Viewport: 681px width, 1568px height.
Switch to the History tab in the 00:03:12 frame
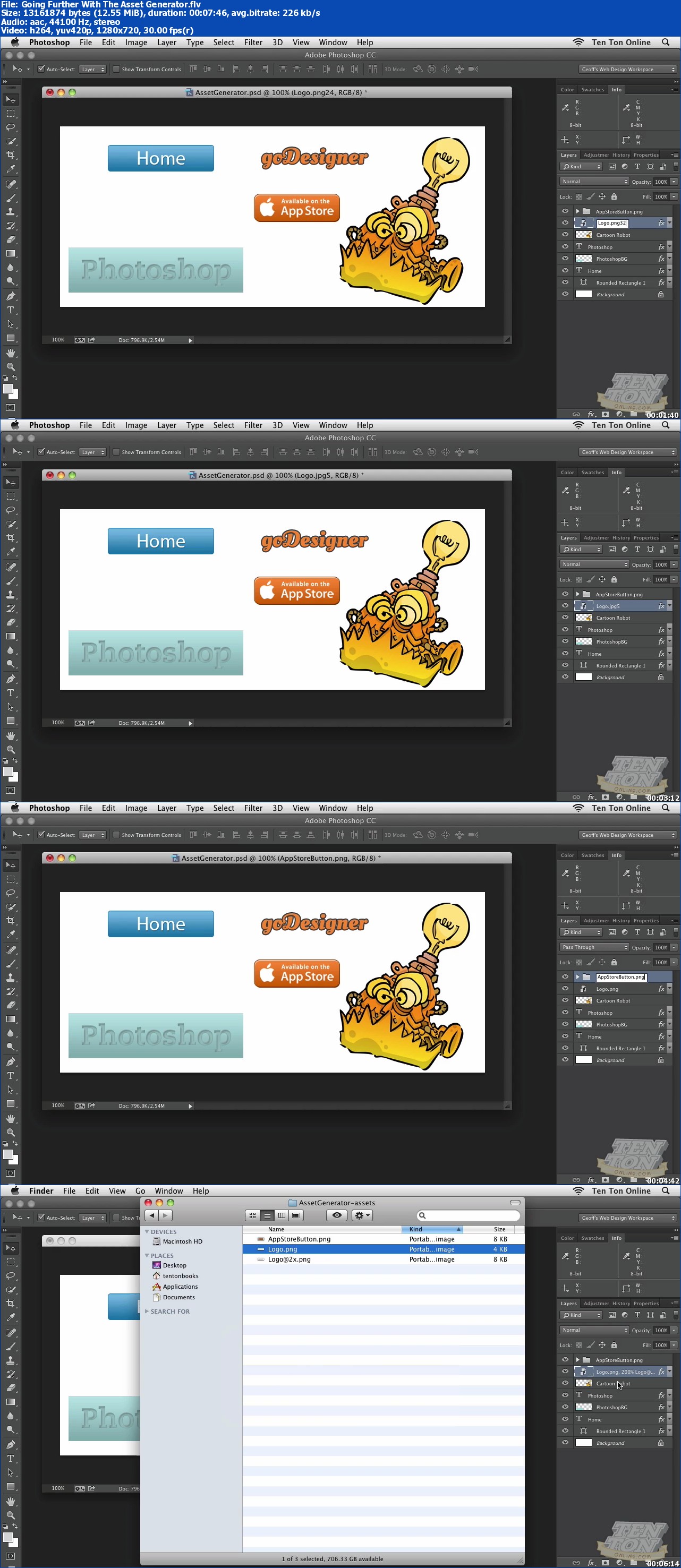620,537
